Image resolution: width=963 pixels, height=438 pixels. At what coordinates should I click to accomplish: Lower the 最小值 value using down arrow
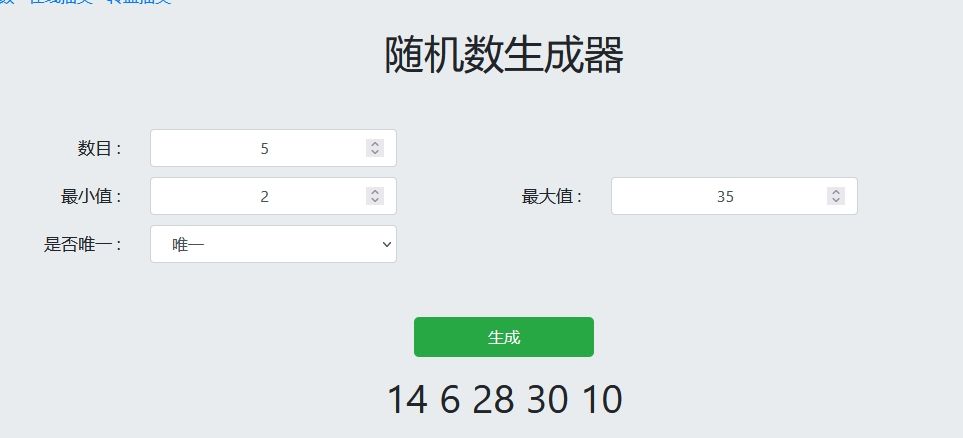(x=375, y=200)
